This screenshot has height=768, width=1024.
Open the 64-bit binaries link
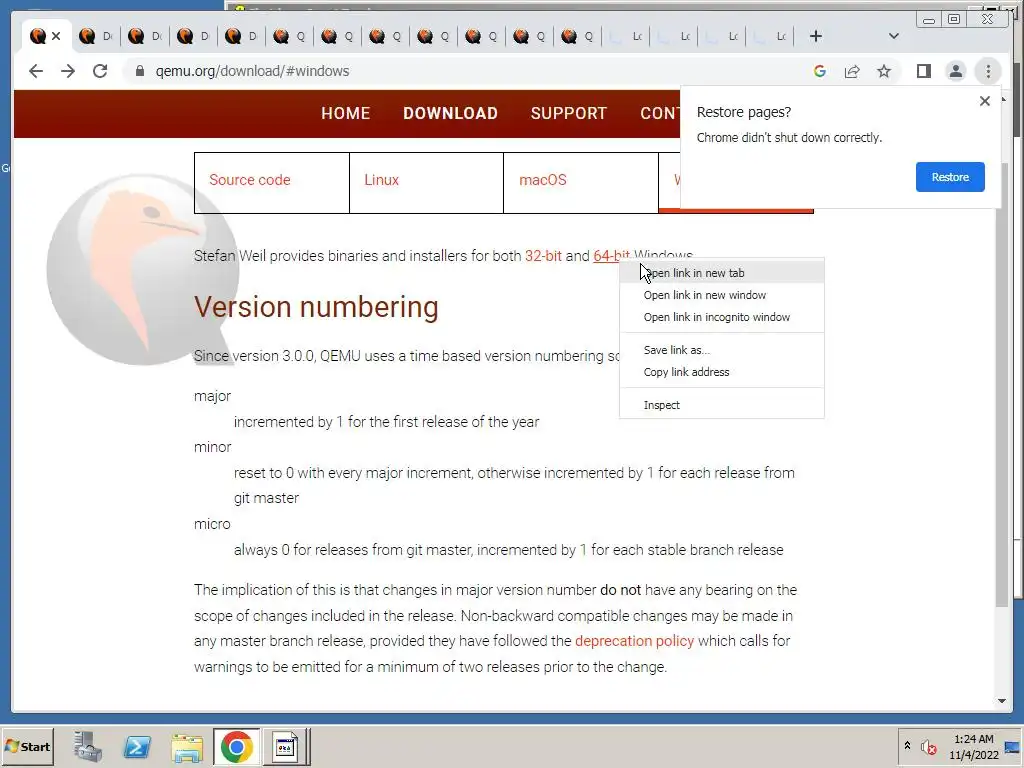click(611, 256)
